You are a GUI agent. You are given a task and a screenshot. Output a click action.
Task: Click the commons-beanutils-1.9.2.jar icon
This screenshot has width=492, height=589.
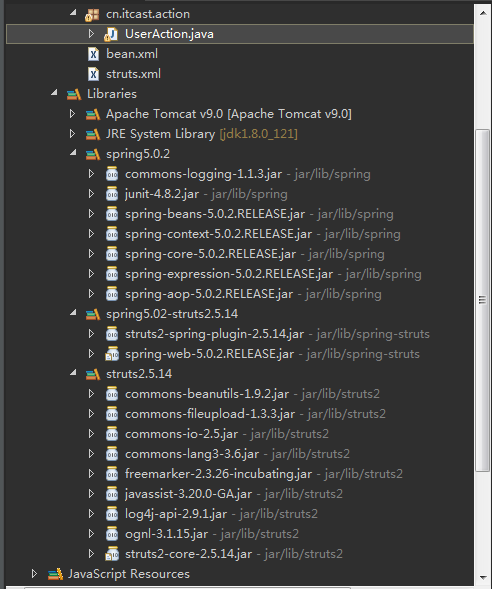click(x=112, y=394)
